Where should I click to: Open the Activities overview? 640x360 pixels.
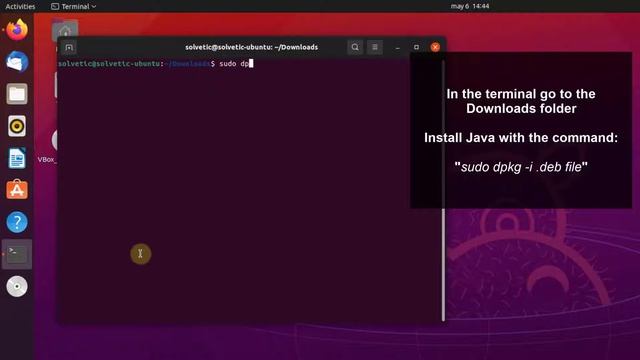tap(20, 6)
